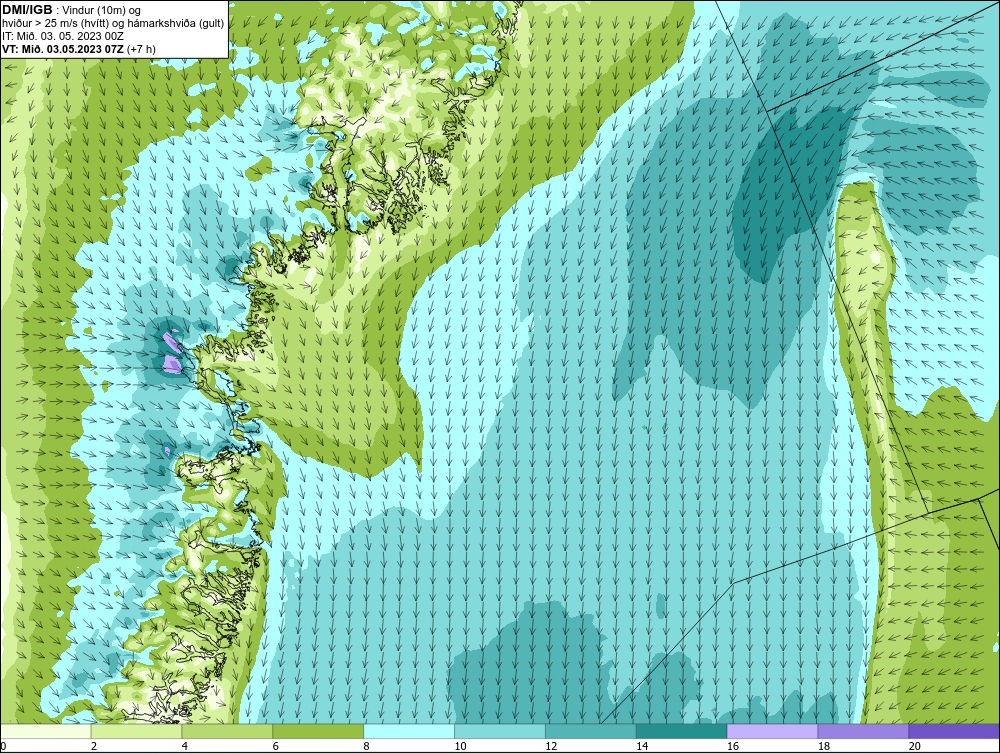The image size is (1000, 753).
Task: Click the 2–4 m/s light green legend swatch
Action: click(136, 731)
